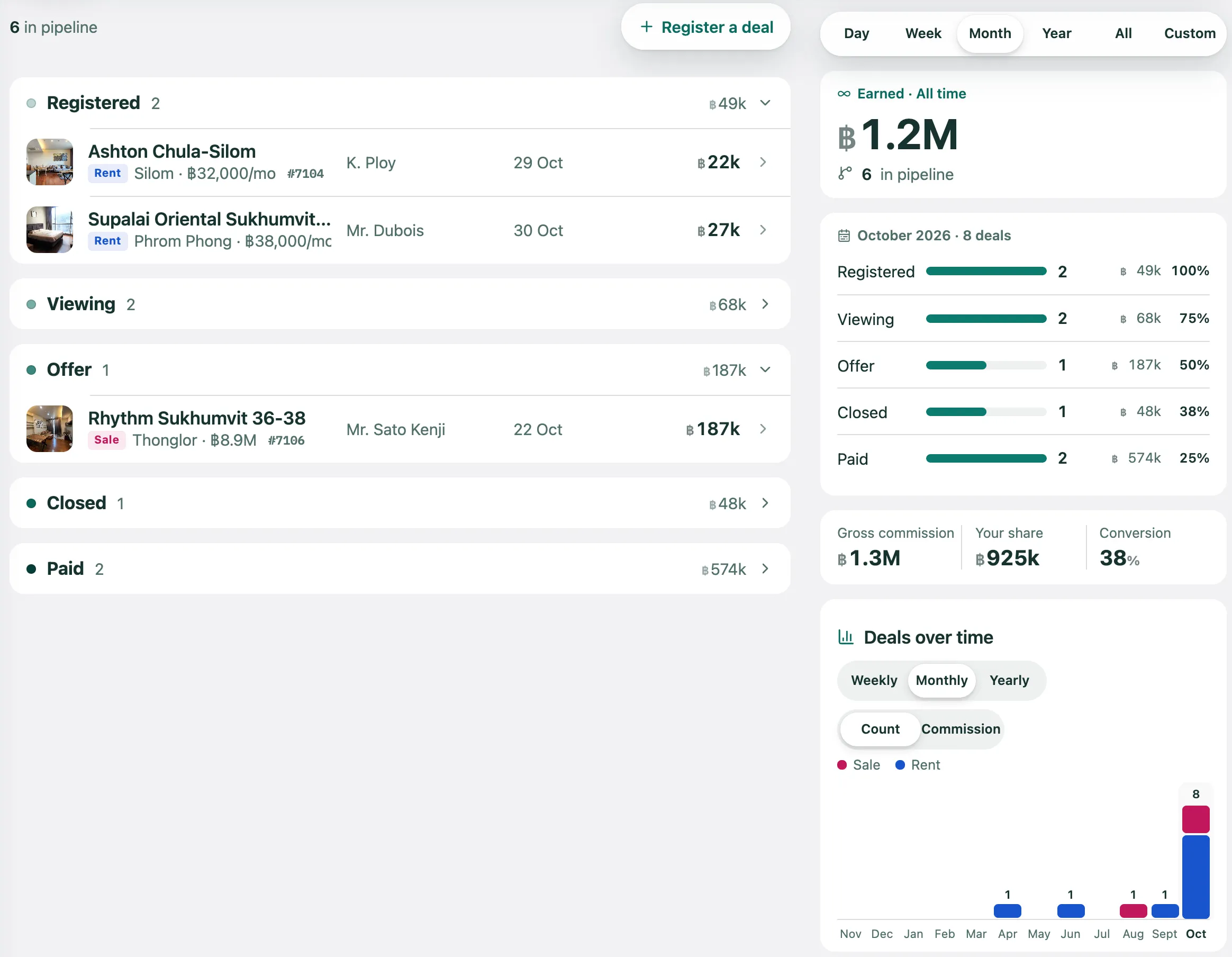Switch chart to Yearly
The width and height of the screenshot is (1232, 957).
pos(1009,681)
